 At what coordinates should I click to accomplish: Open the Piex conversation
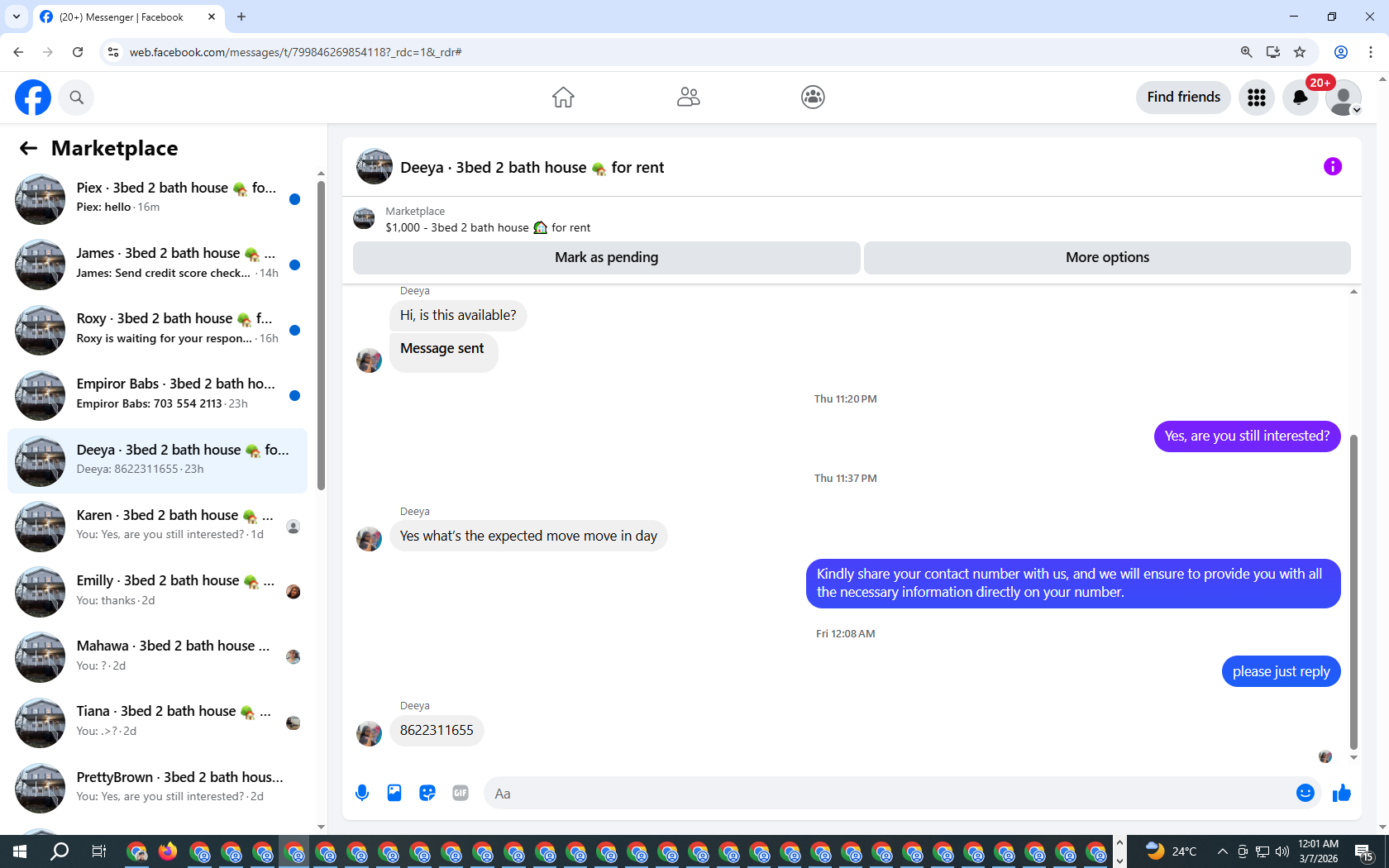click(x=157, y=198)
